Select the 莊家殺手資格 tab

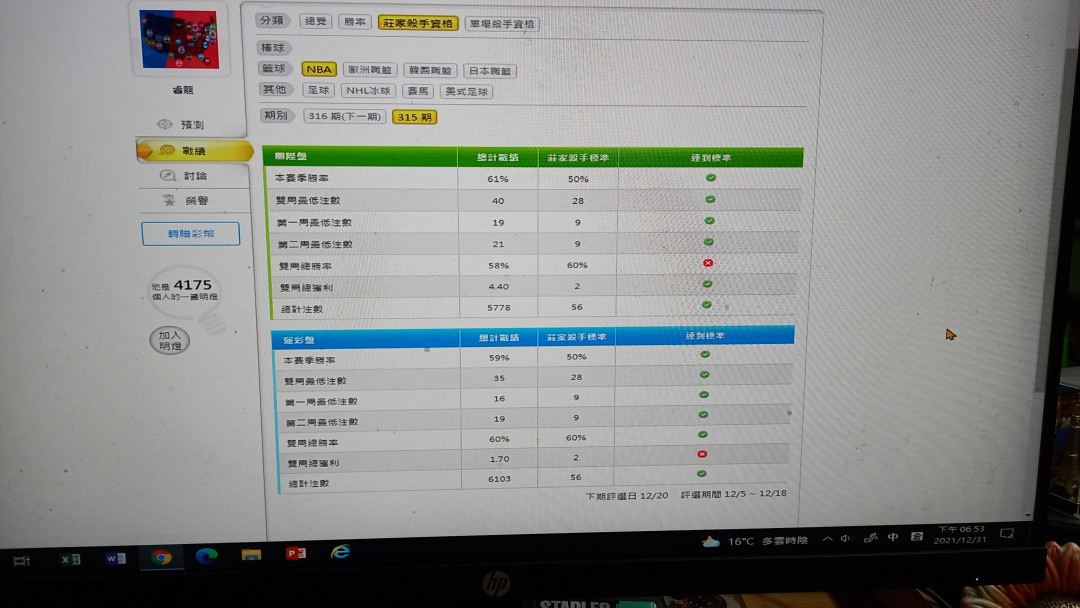click(x=418, y=23)
